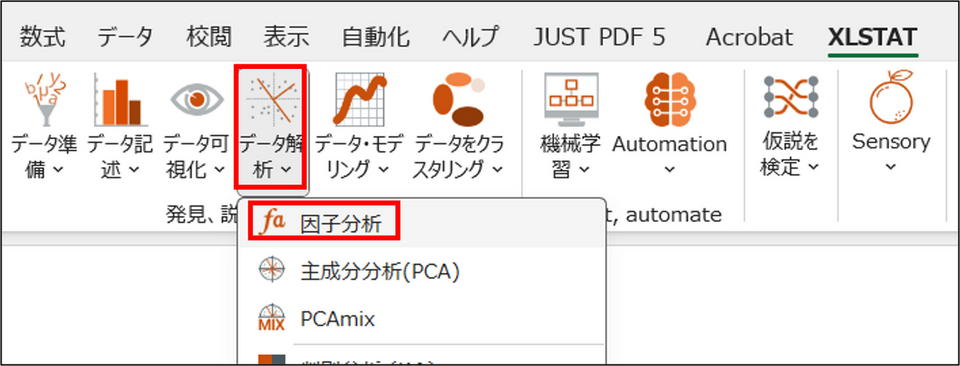Choose 主成分分析(PCA) from the menu
Image resolution: width=960 pixels, height=366 pixels.
coord(421,271)
